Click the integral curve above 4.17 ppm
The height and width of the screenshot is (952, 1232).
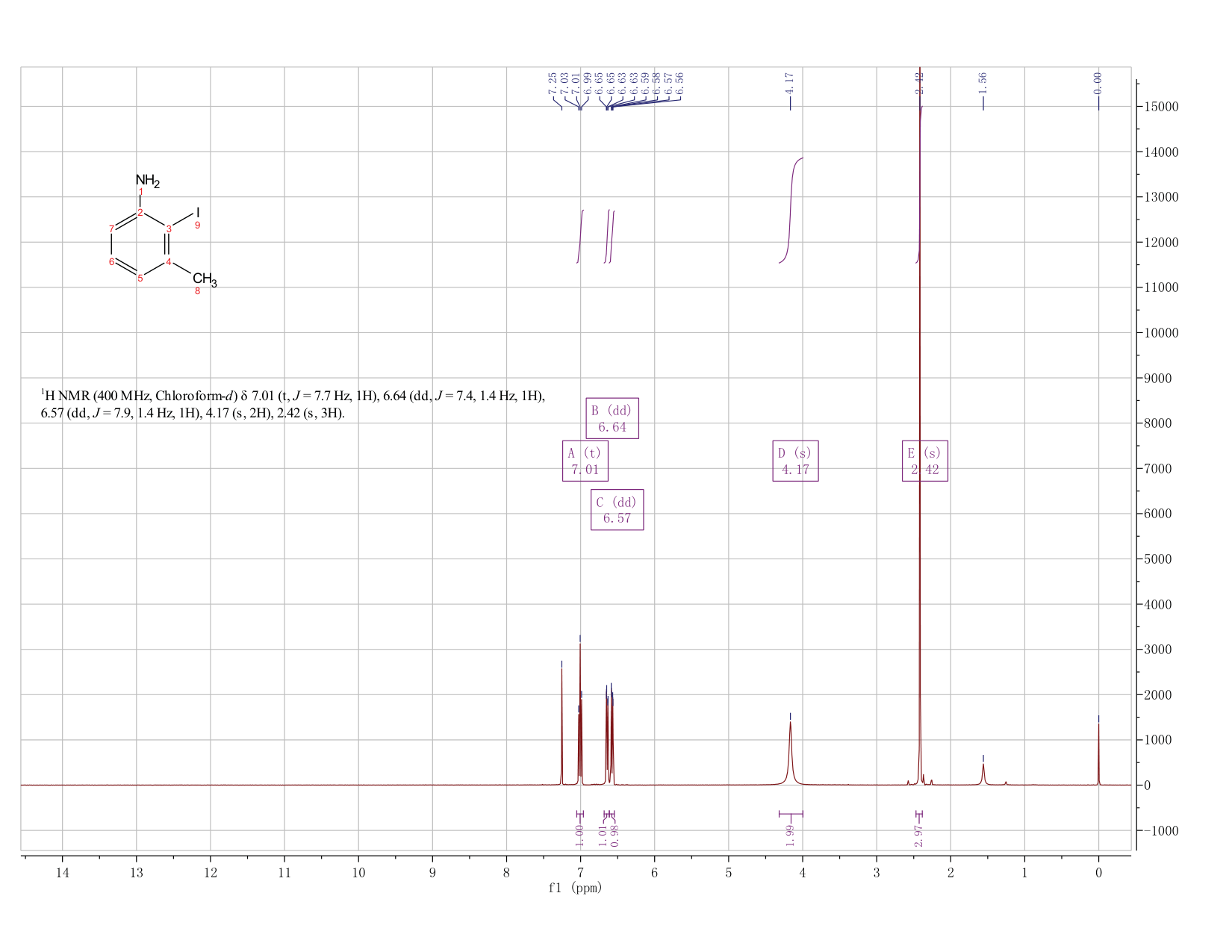pyautogui.click(x=790, y=211)
